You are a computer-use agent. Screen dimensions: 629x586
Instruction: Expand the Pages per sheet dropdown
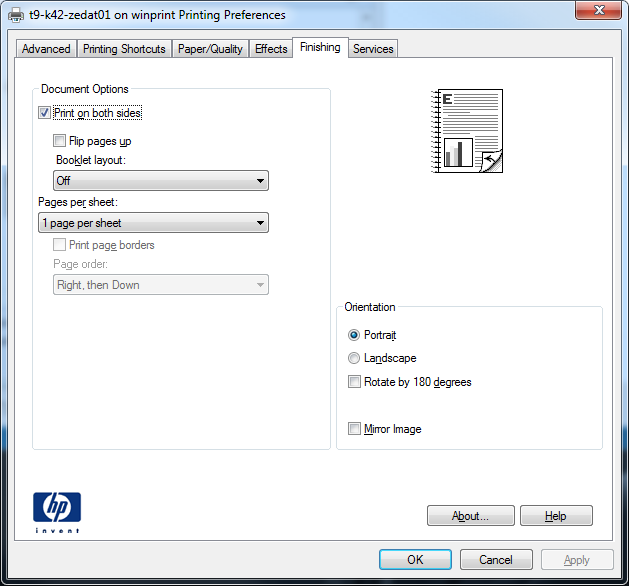(153, 223)
